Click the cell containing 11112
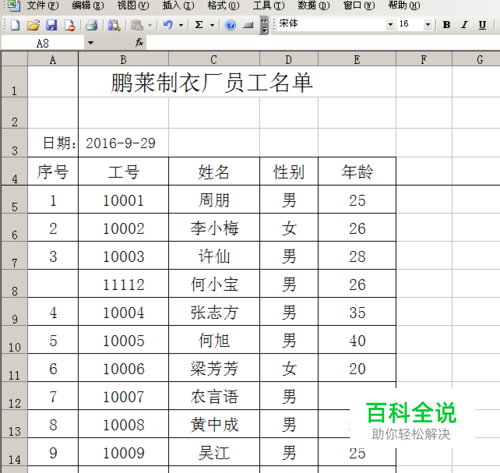Screen dimensions: 500x473 (x=123, y=284)
